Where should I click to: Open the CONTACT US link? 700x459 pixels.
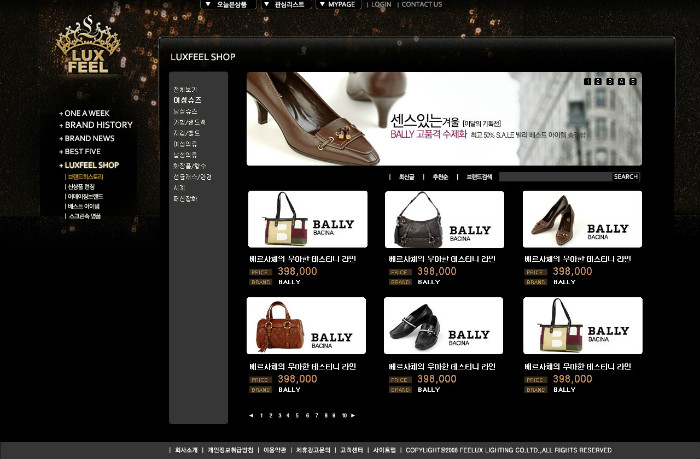422,4
